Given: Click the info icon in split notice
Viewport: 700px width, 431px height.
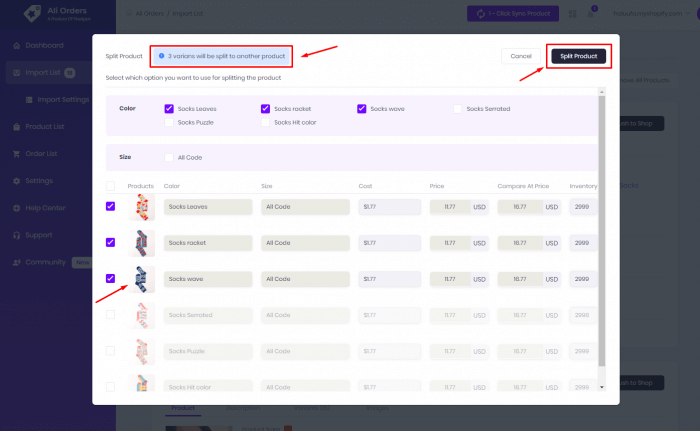Looking at the screenshot, I should point(162,56).
